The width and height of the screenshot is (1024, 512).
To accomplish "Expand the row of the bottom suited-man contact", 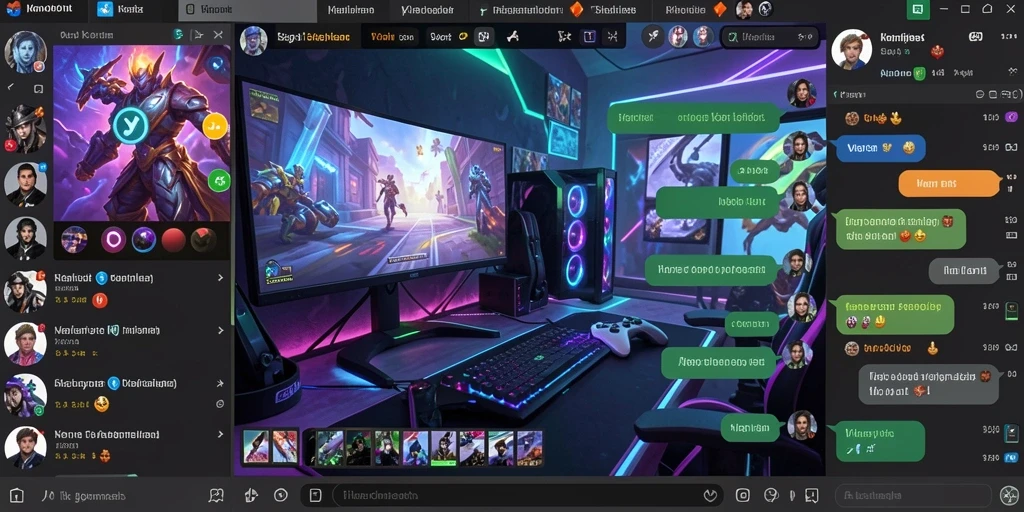I will pyautogui.click(x=220, y=434).
